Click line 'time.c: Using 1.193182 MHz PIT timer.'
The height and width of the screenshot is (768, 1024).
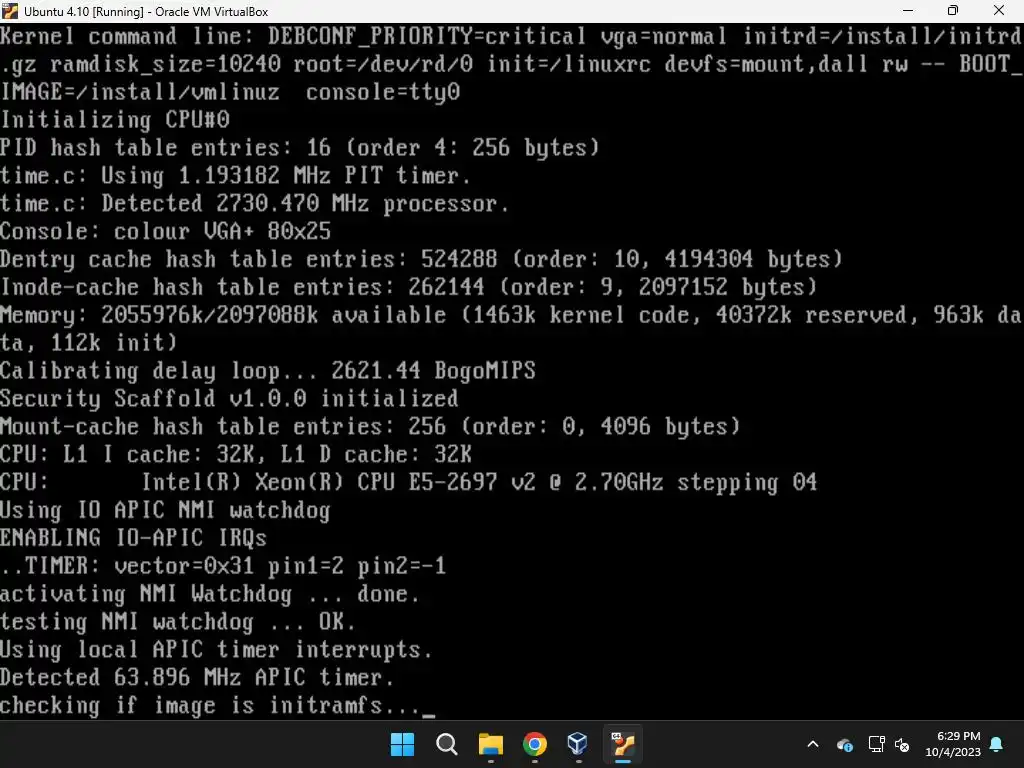coord(235,176)
